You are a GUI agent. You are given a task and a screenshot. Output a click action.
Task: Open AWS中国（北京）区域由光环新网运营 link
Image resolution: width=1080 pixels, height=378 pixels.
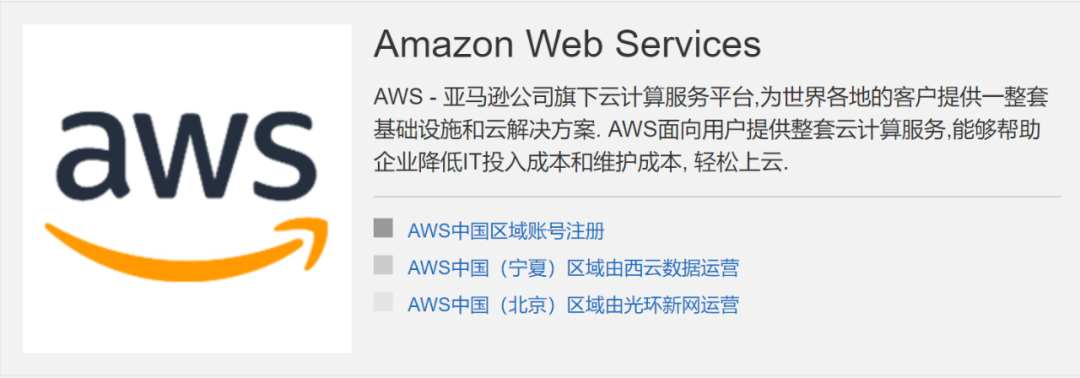(x=573, y=304)
